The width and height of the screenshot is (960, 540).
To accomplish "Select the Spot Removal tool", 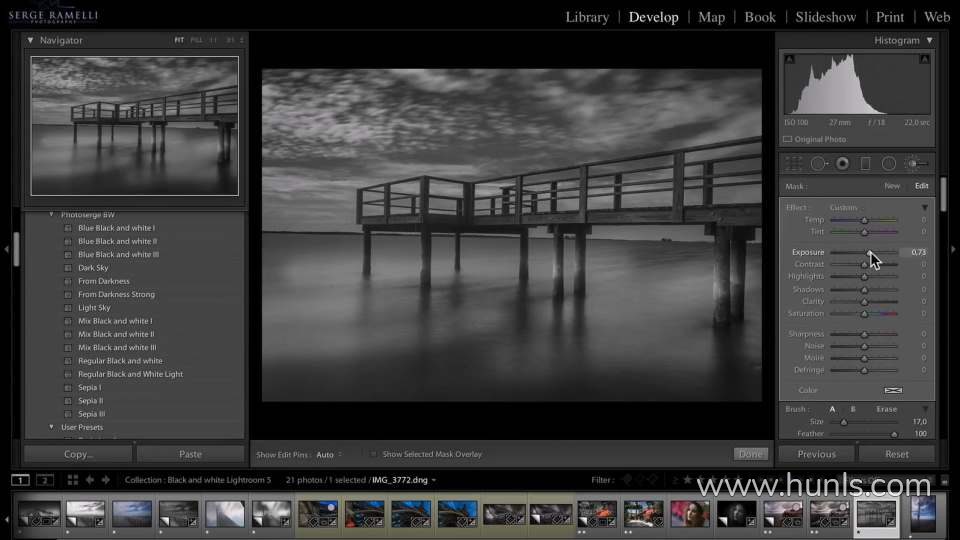I will point(819,163).
